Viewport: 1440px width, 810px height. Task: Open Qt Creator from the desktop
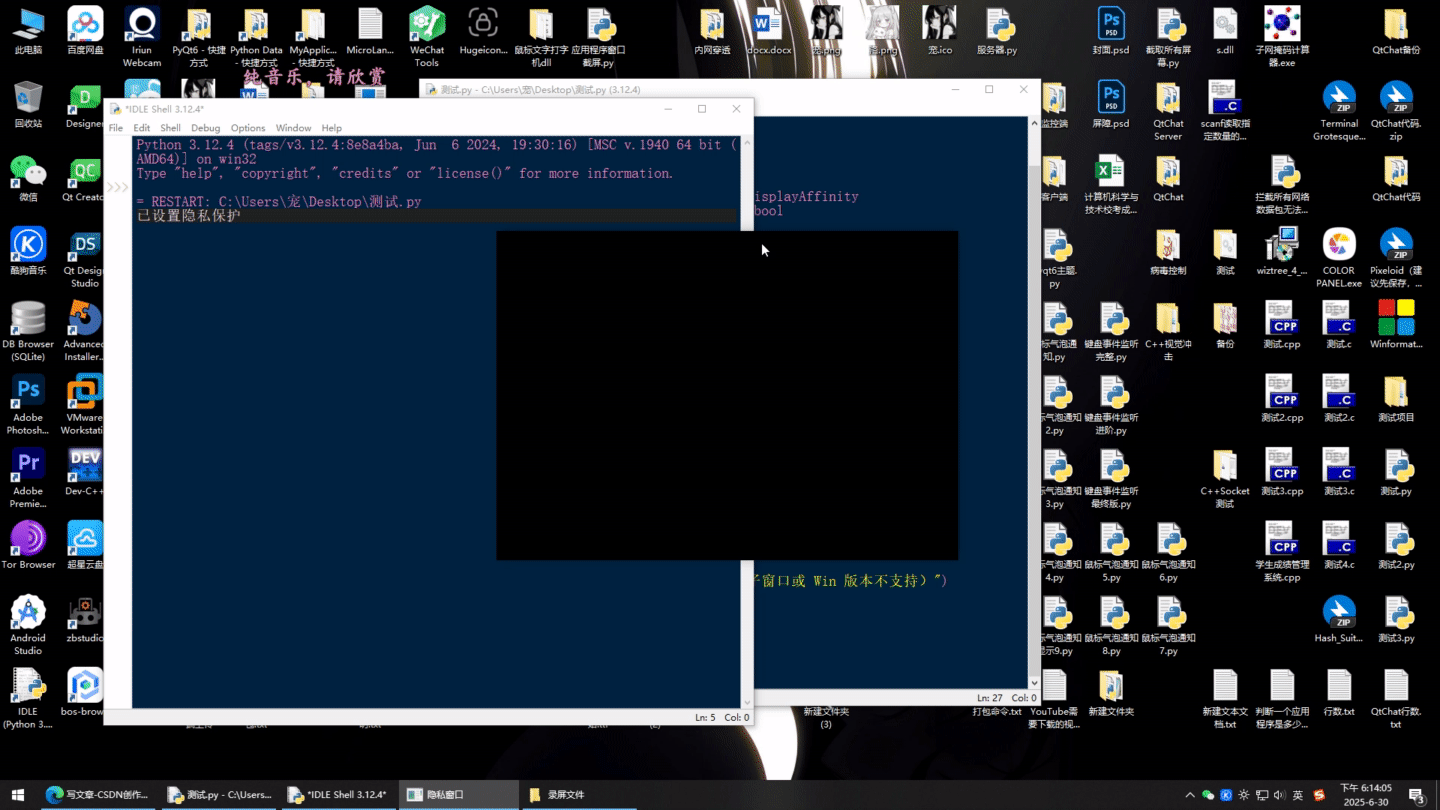point(84,170)
